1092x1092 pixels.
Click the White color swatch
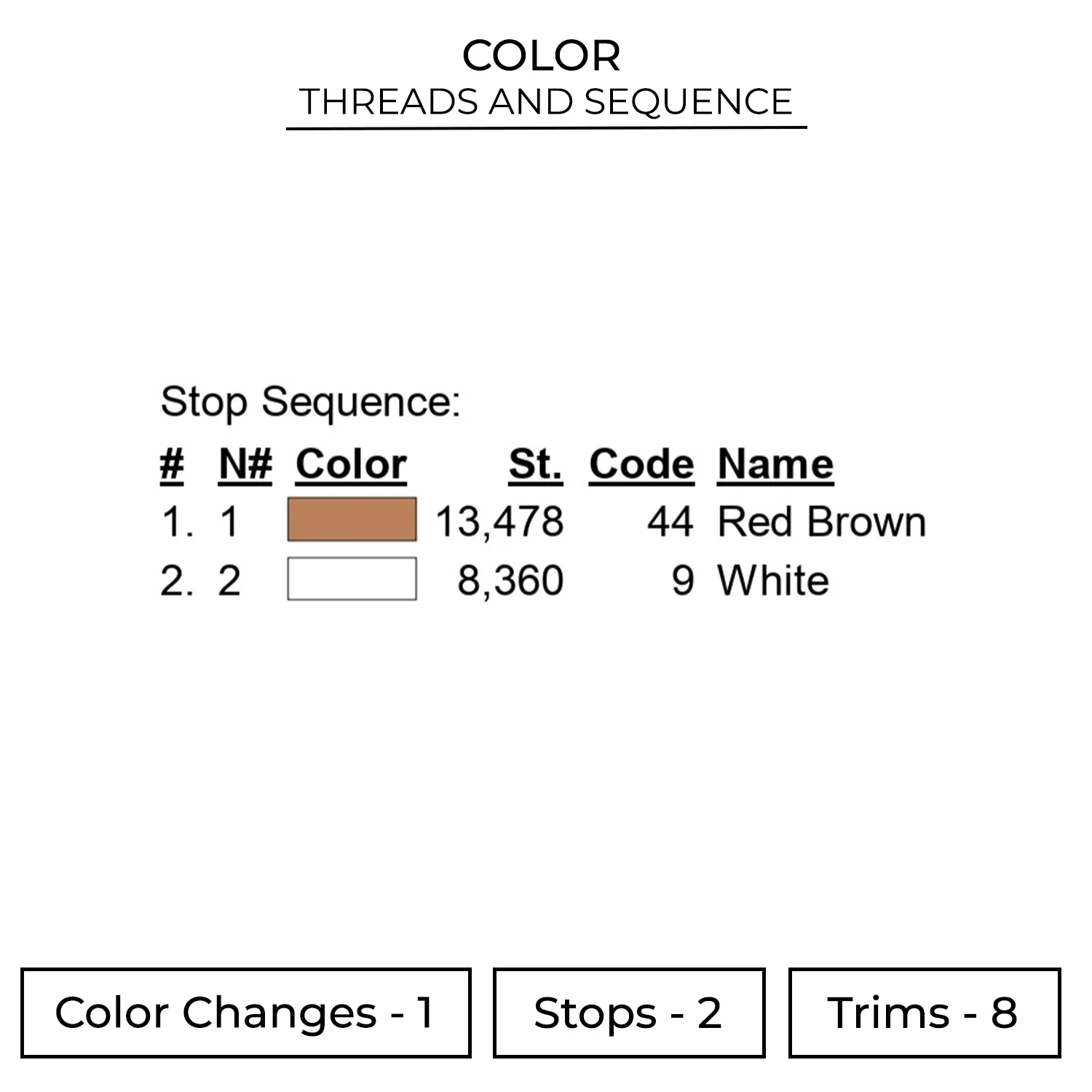coord(352,579)
